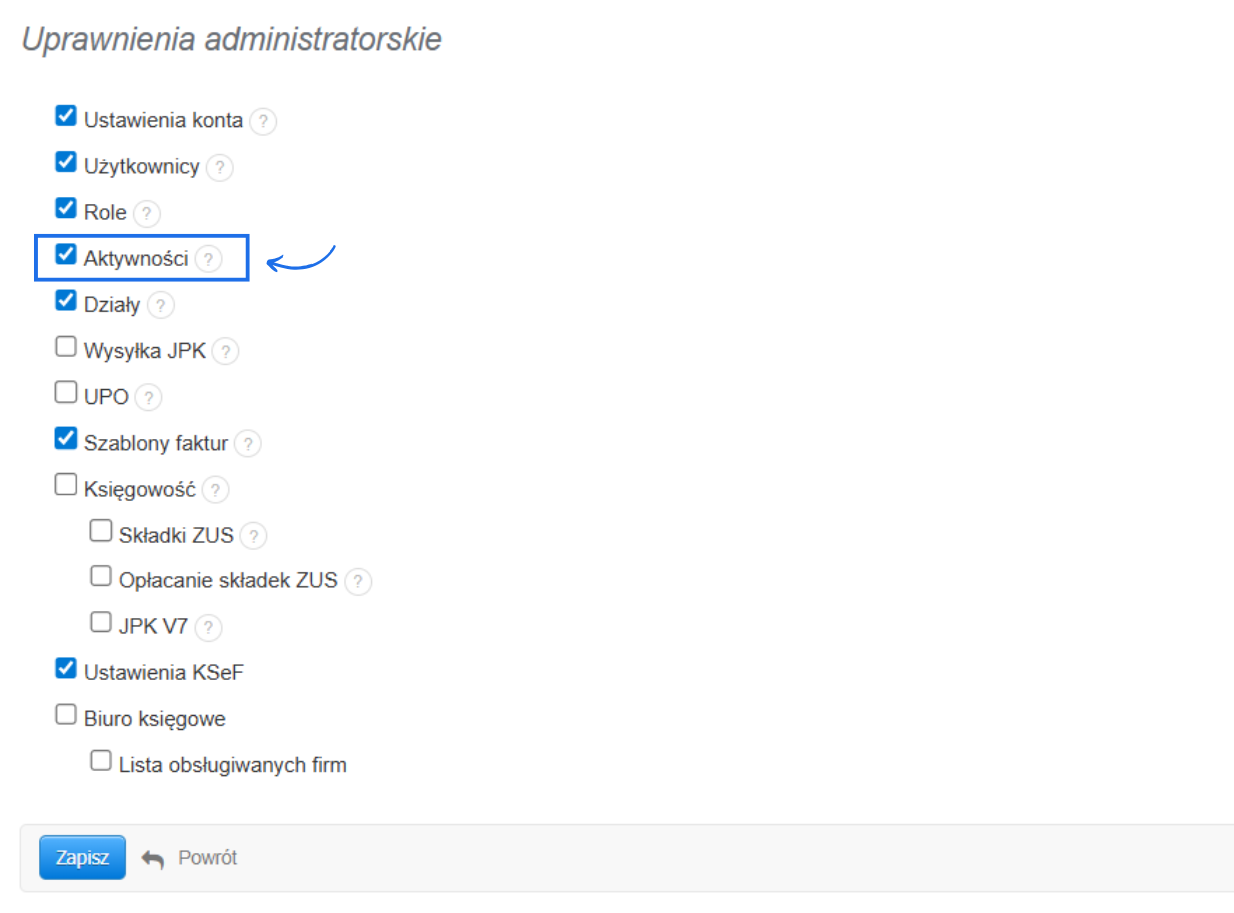This screenshot has width=1234, height=913.
Task: Open help for Opłacanie składek ZUS
Action: pos(358,582)
